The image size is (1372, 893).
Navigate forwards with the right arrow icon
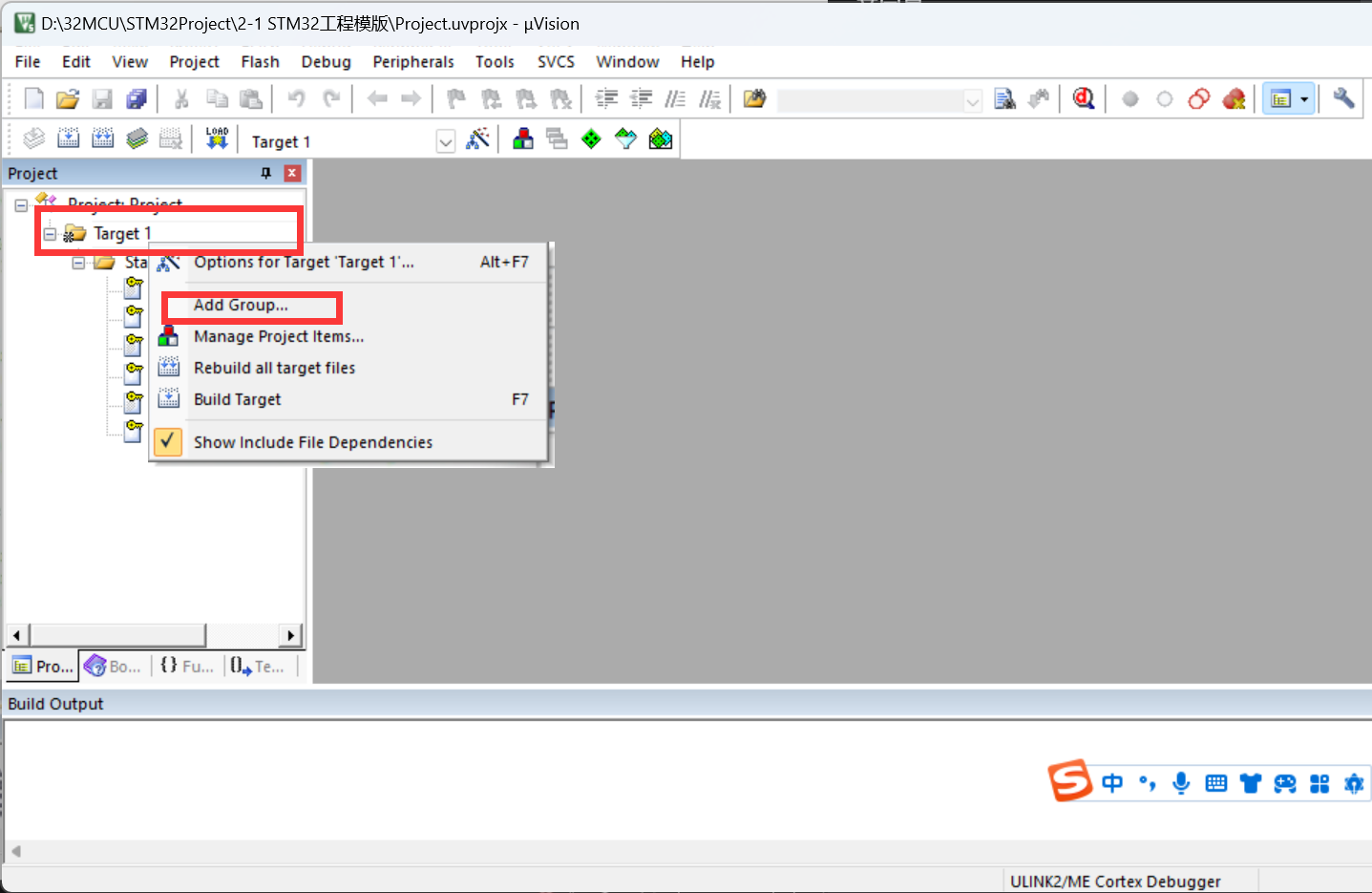click(412, 98)
